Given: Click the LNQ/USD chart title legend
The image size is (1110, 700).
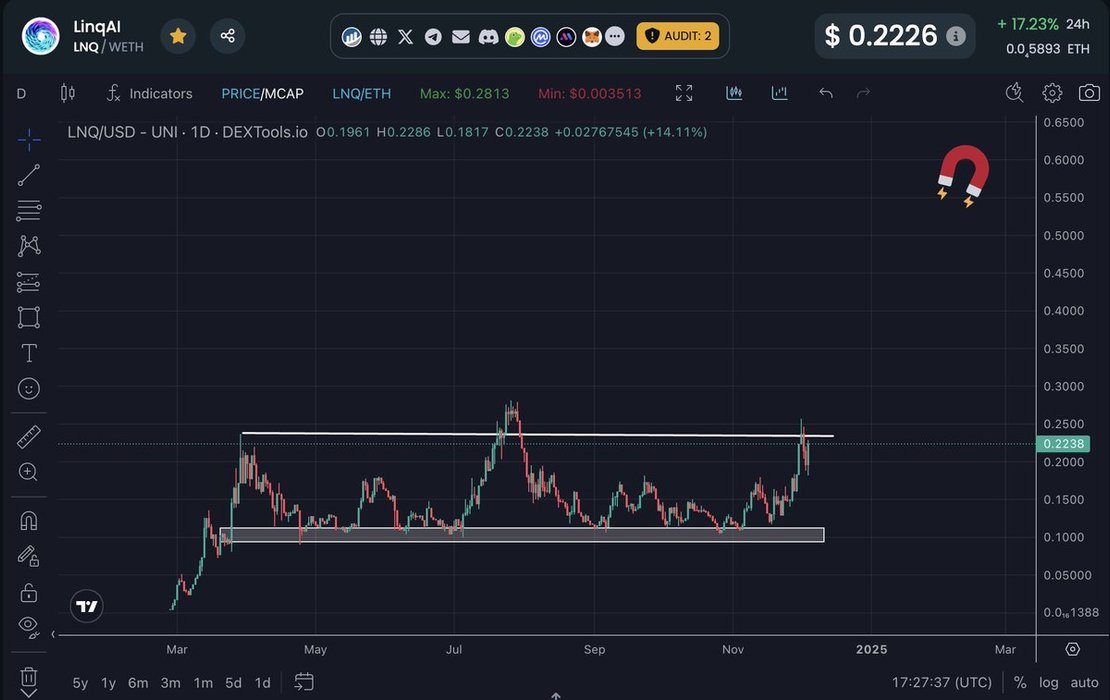Looking at the screenshot, I should pyautogui.click(x=188, y=132).
